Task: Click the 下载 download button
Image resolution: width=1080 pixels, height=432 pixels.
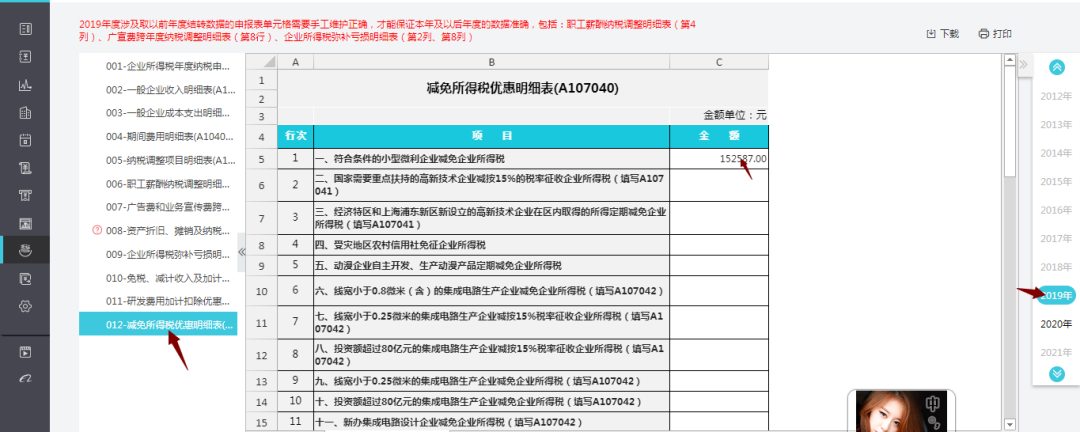Action: 943,33
